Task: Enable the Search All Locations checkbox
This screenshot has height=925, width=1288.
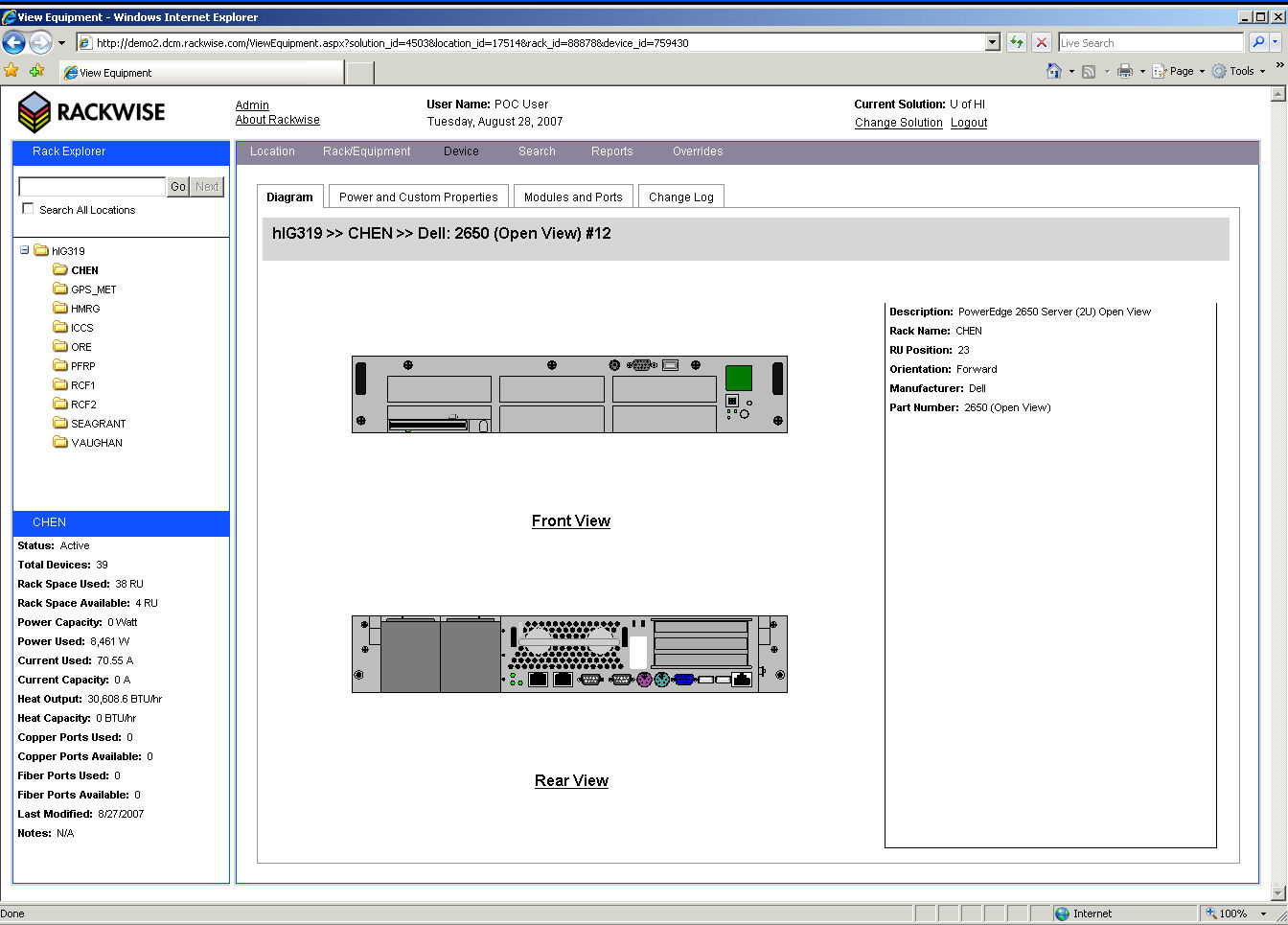Action: [x=28, y=209]
